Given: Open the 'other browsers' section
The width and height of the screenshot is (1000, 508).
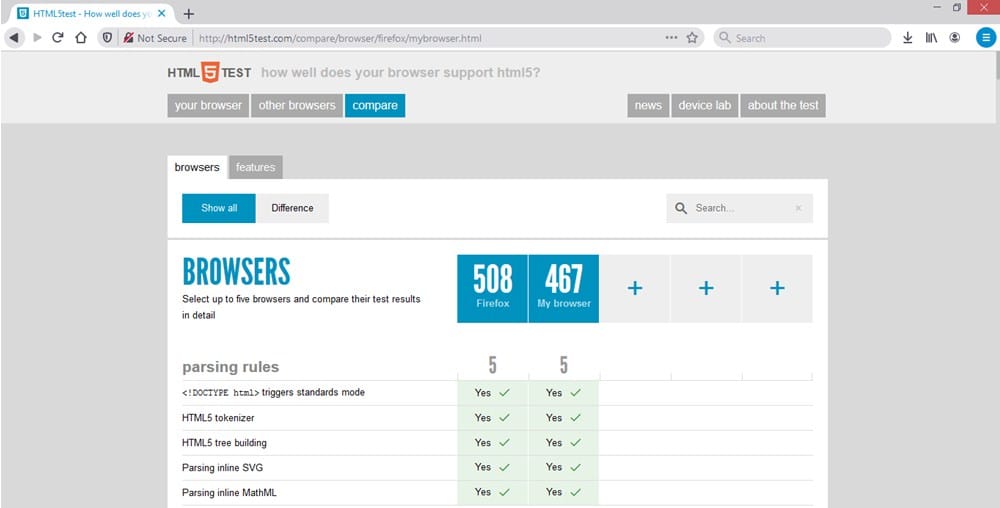Looking at the screenshot, I should click(297, 106).
